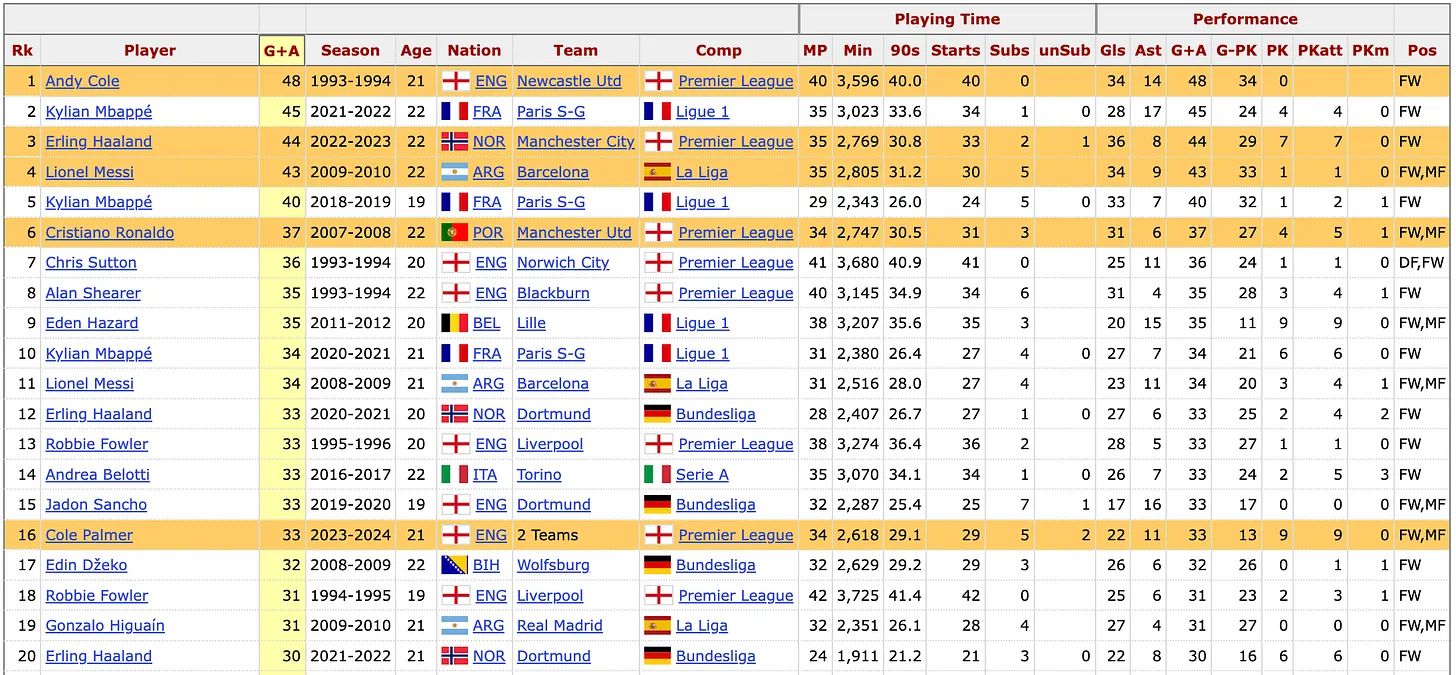Image resolution: width=1456 pixels, height=675 pixels.
Task: Sort by the MP column header
Action: pos(815,50)
